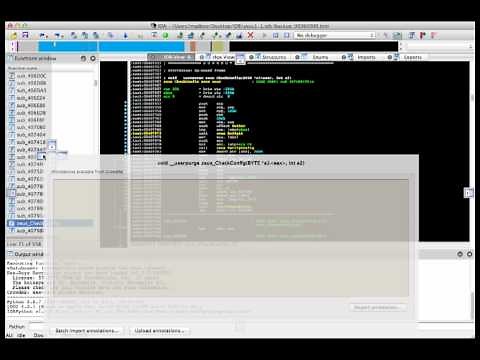The image size is (480, 360).
Task: Save the database using the floppy icon
Action: tap(25, 35)
